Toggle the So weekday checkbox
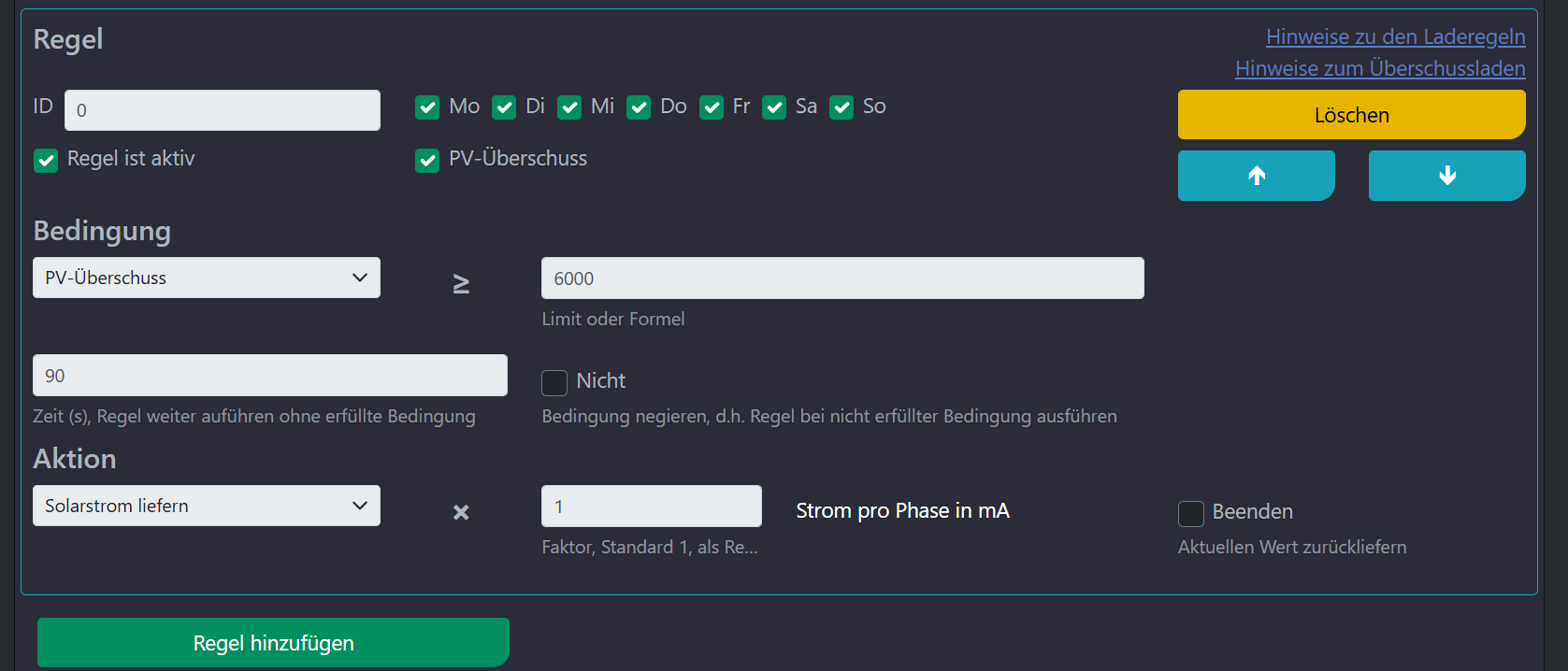Image resolution: width=1568 pixels, height=671 pixels. (x=842, y=107)
